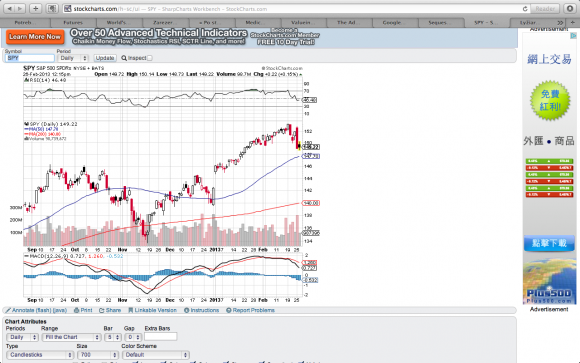The height and width of the screenshot is (363, 580).
Task: Switch to the The Ad... tab
Action: point(348,23)
